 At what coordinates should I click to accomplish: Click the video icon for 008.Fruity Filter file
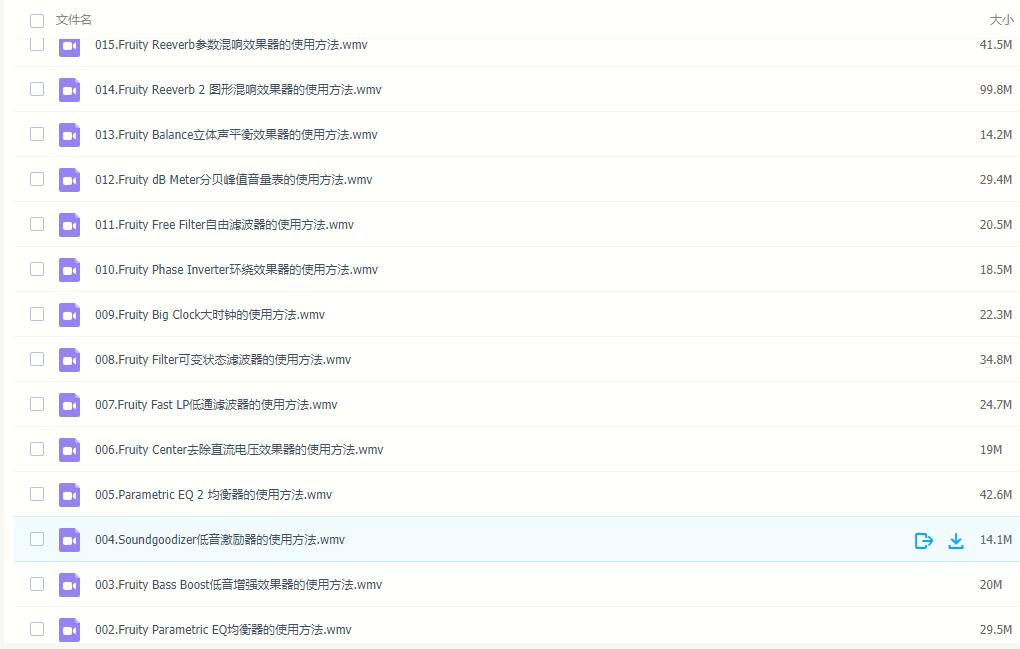coord(70,360)
